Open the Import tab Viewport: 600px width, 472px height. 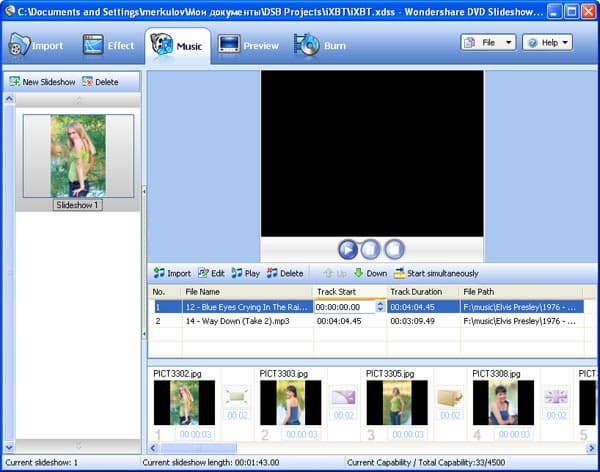pyautogui.click(x=36, y=46)
